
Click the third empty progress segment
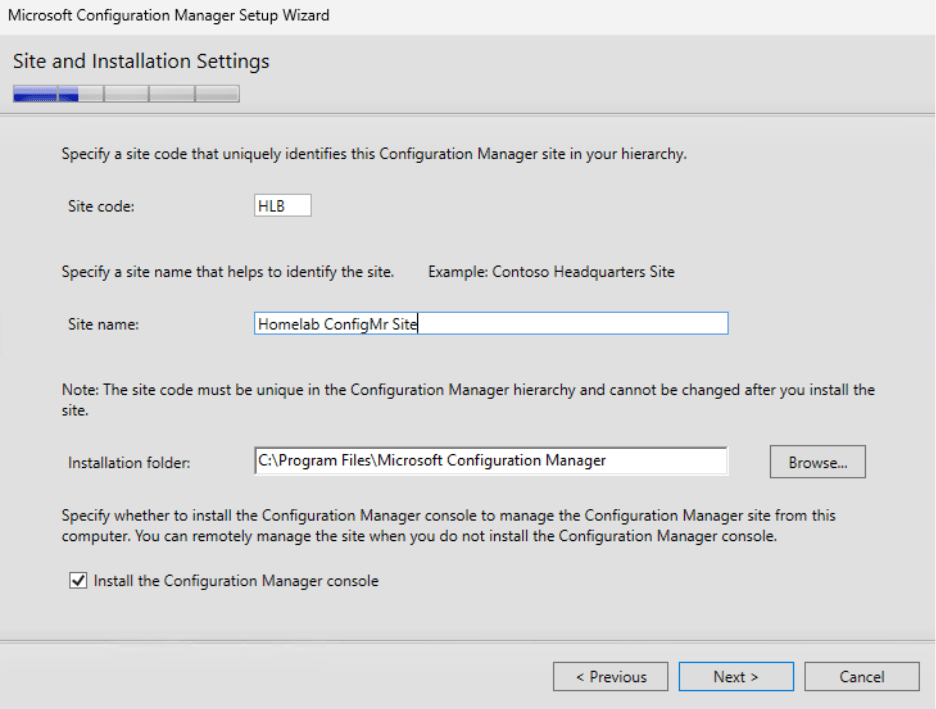coord(125,93)
